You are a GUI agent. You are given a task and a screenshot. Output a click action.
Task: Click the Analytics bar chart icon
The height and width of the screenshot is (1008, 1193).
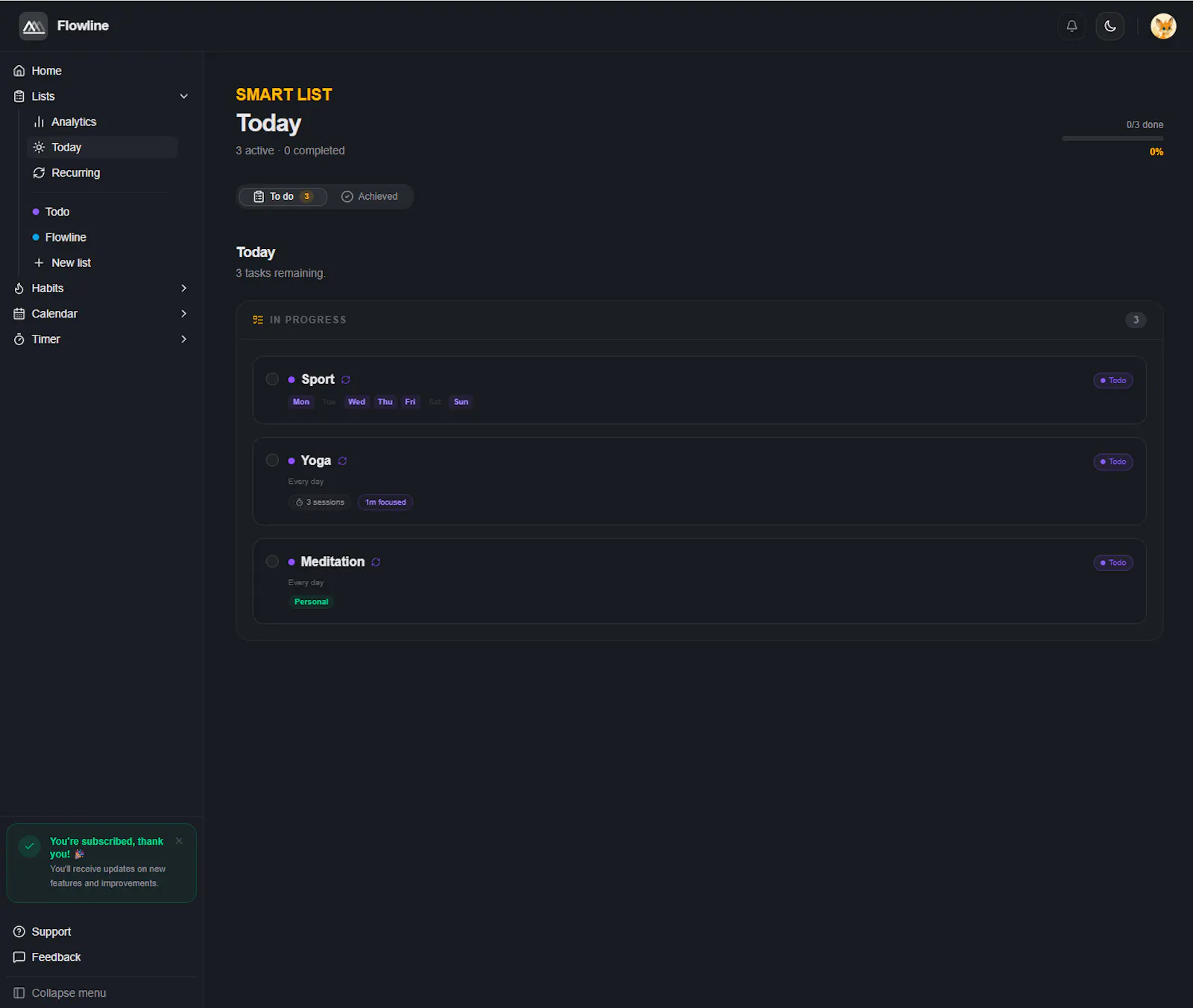(x=39, y=122)
